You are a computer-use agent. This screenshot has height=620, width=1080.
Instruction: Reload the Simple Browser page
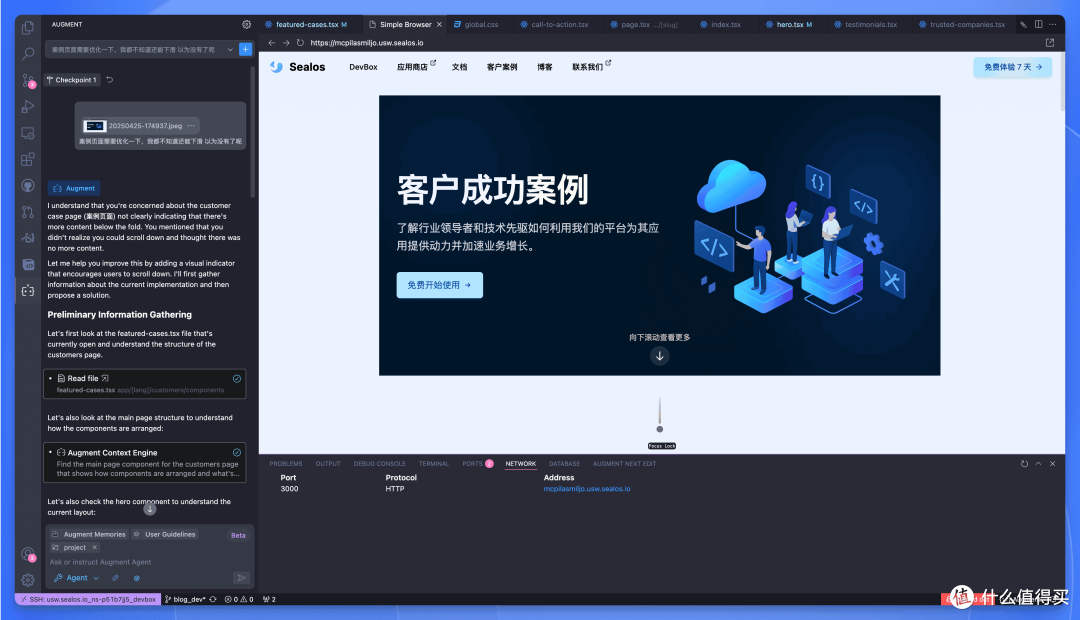(x=300, y=43)
